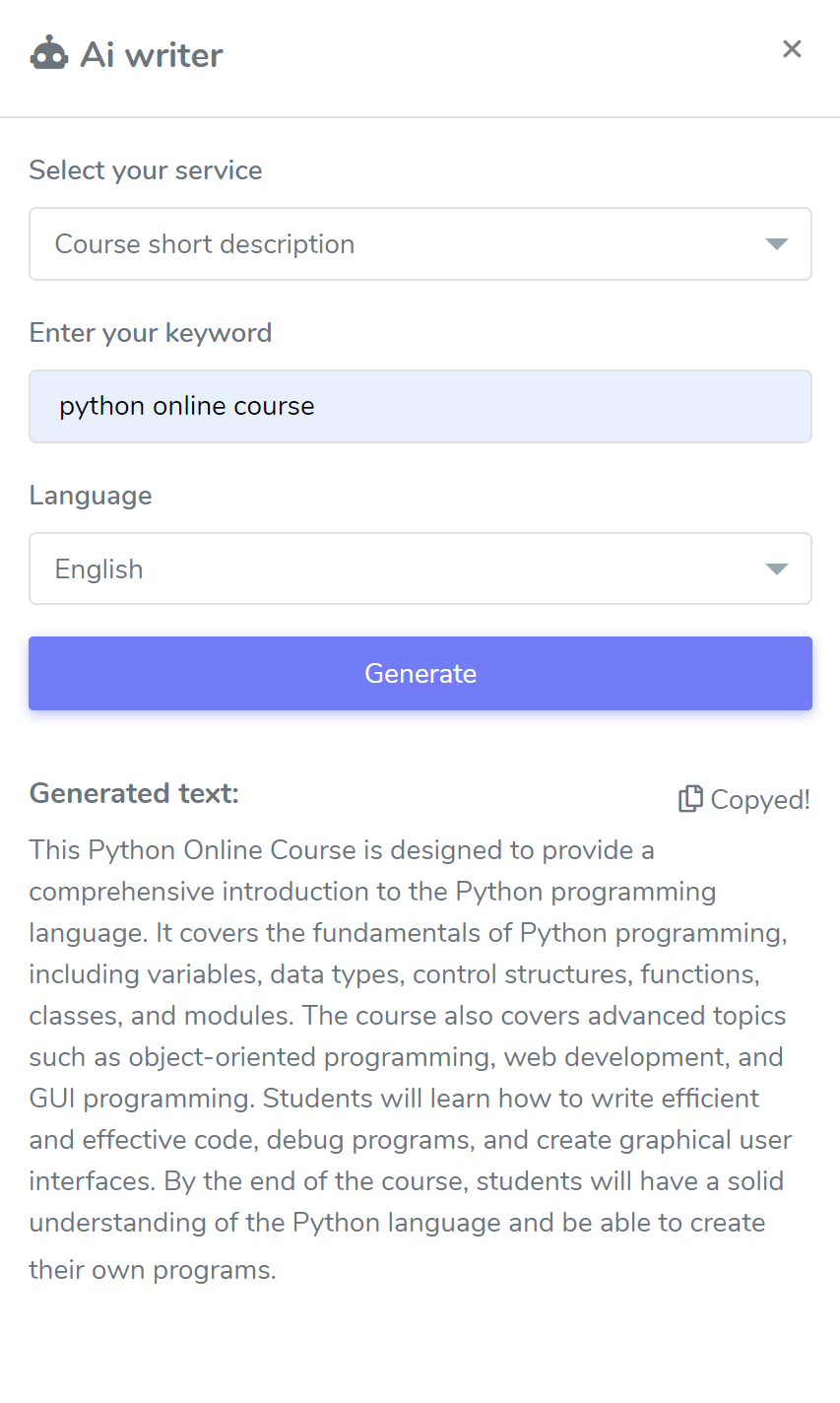Image resolution: width=840 pixels, height=1403 pixels.
Task: Click the "Enter your keyword" label
Action: pos(151,333)
